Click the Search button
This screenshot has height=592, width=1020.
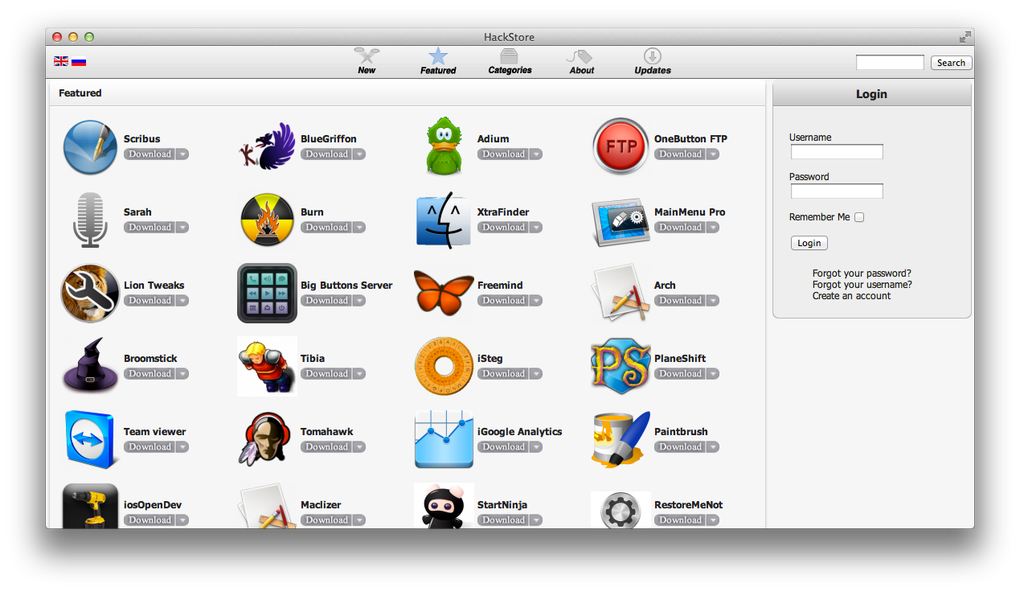tap(951, 62)
